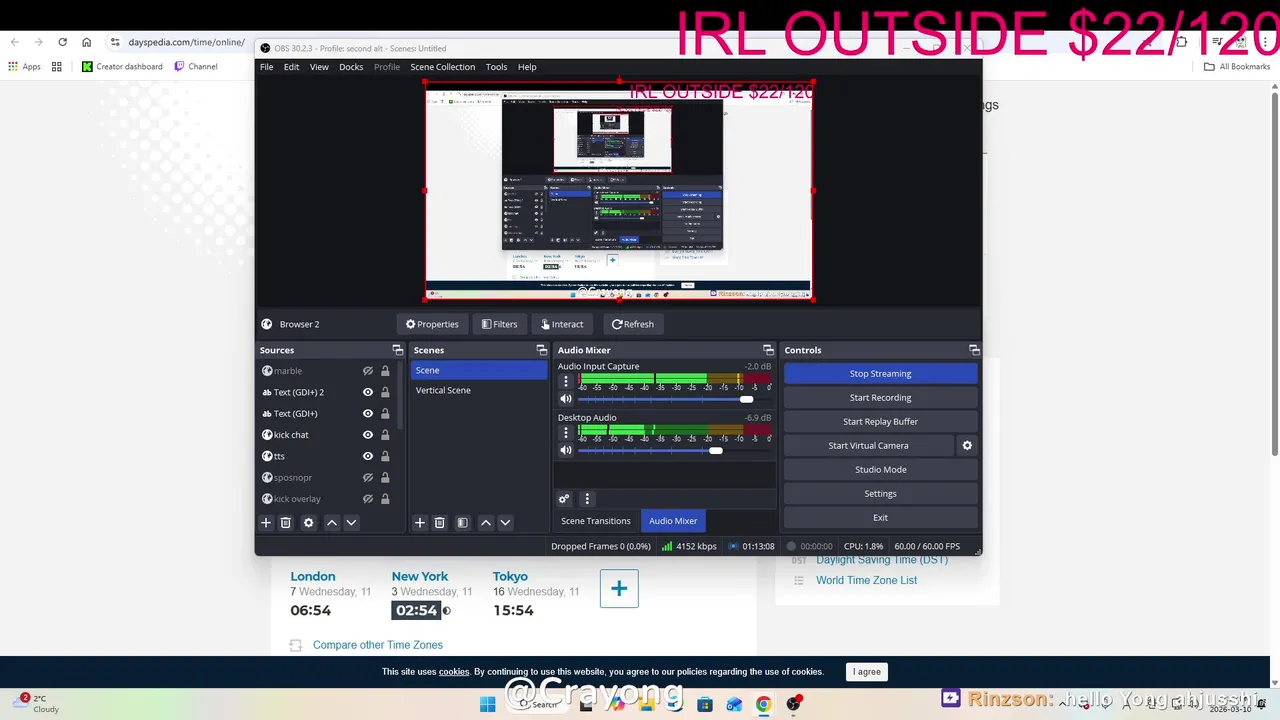The width and height of the screenshot is (1280, 720).
Task: Hide the tts source
Action: click(368, 456)
